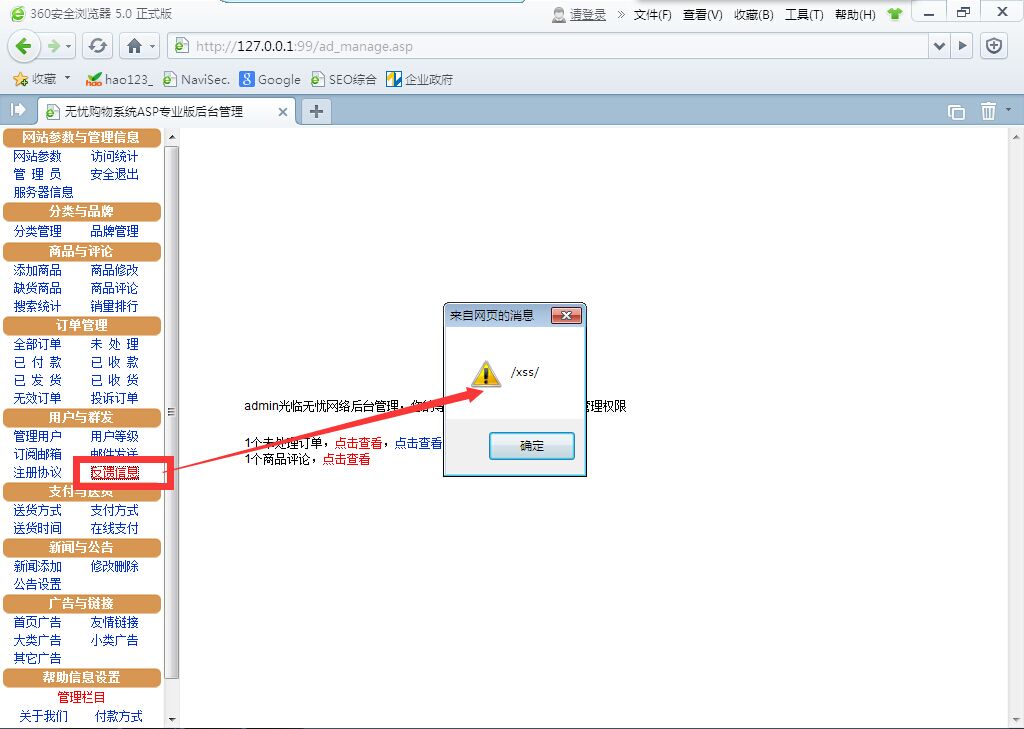This screenshot has height=729, width=1024.
Task: Click the restore tabs window icon
Action: pyautogui.click(x=956, y=112)
